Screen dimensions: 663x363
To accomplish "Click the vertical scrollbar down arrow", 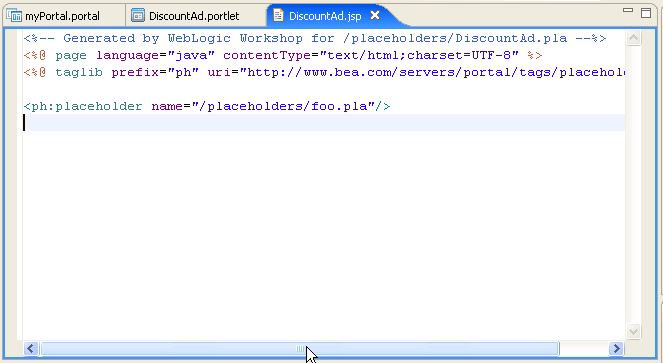I will pyautogui.click(x=633, y=331).
